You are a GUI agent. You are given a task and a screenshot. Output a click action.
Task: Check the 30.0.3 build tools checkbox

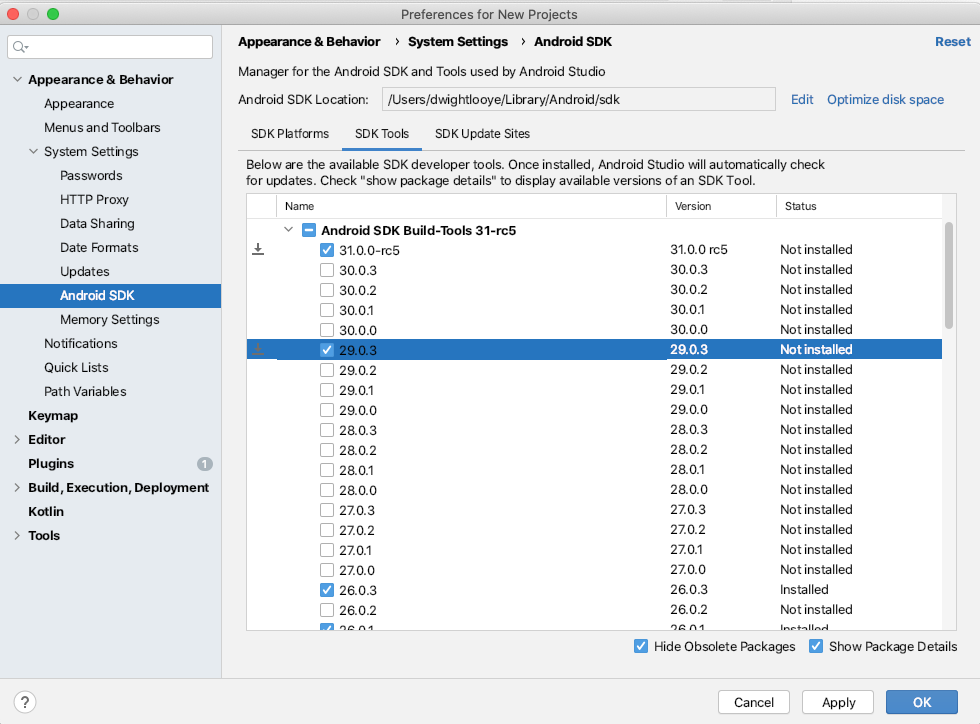click(327, 270)
